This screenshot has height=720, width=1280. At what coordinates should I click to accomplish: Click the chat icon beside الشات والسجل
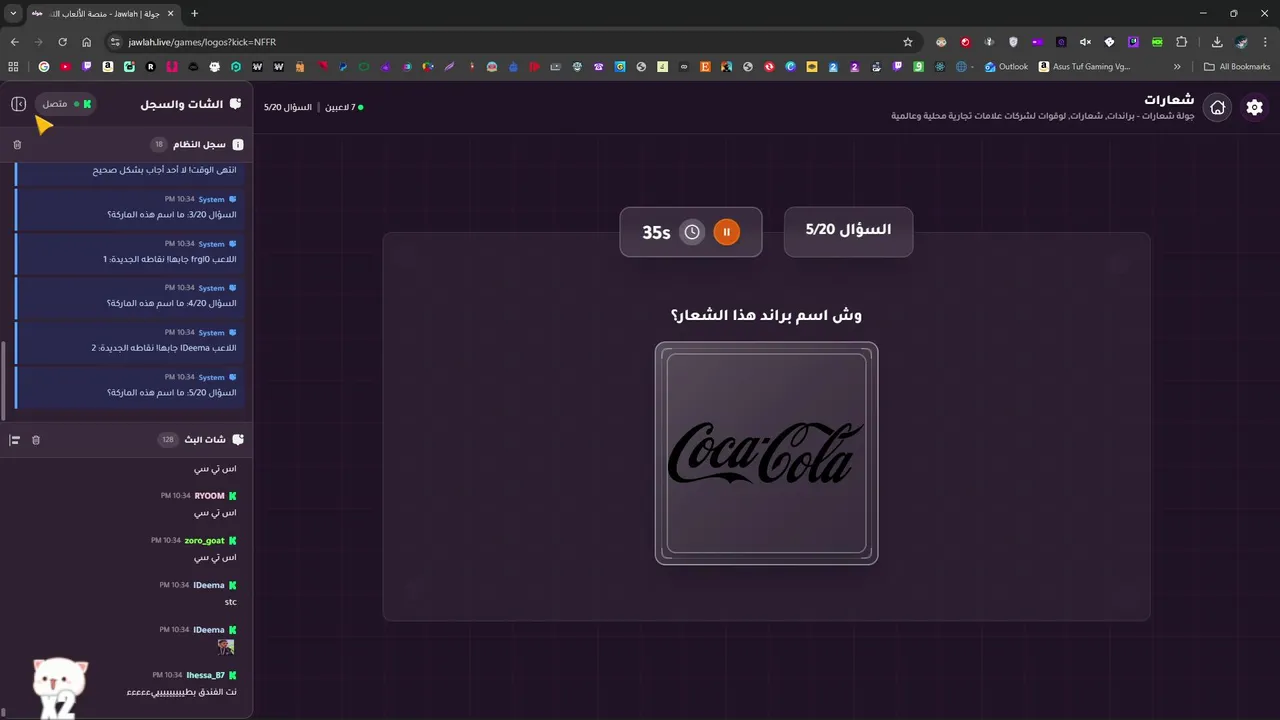[235, 104]
